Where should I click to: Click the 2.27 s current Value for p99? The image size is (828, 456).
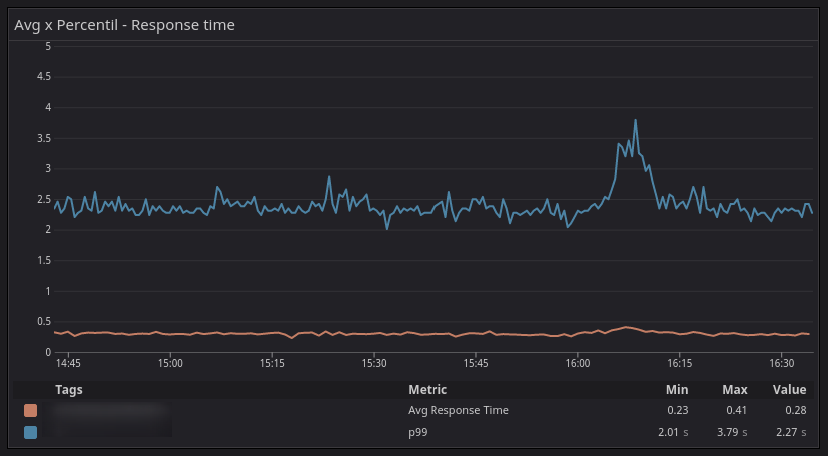pyautogui.click(x=789, y=432)
